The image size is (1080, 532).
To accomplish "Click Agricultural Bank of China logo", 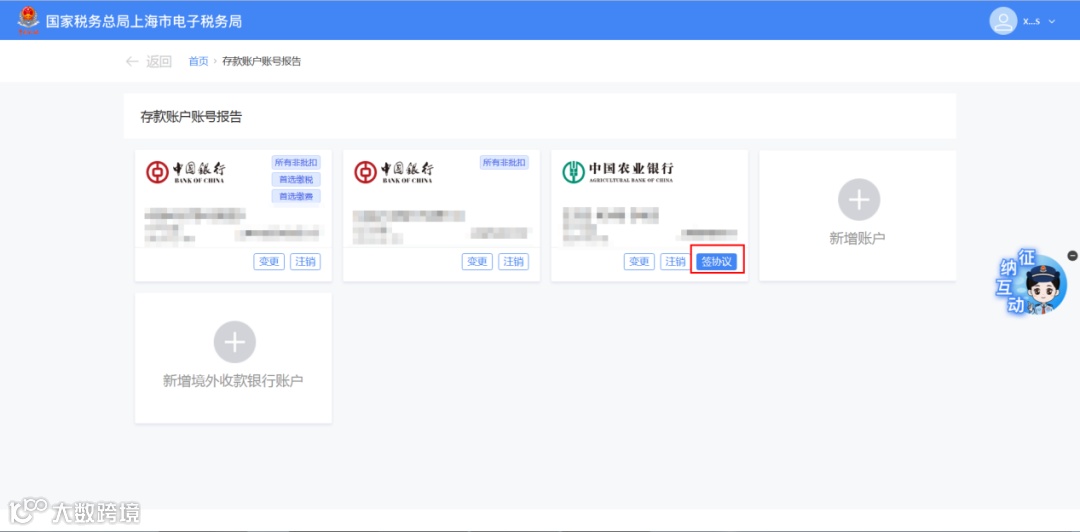I will pos(618,172).
